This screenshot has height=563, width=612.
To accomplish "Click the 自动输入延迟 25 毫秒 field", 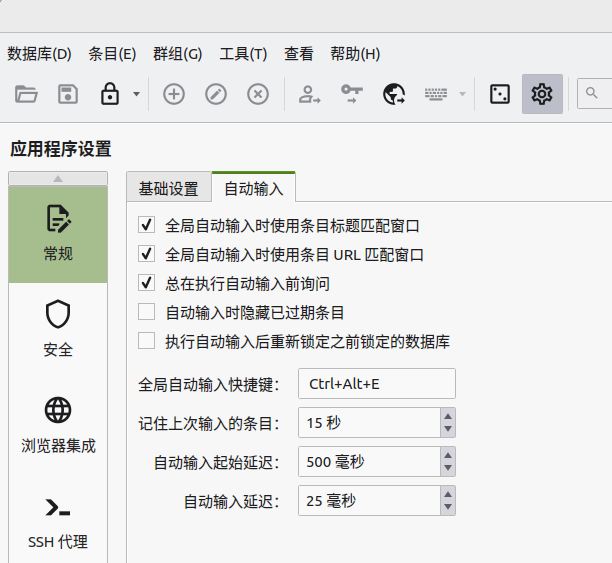I will click(x=369, y=501).
